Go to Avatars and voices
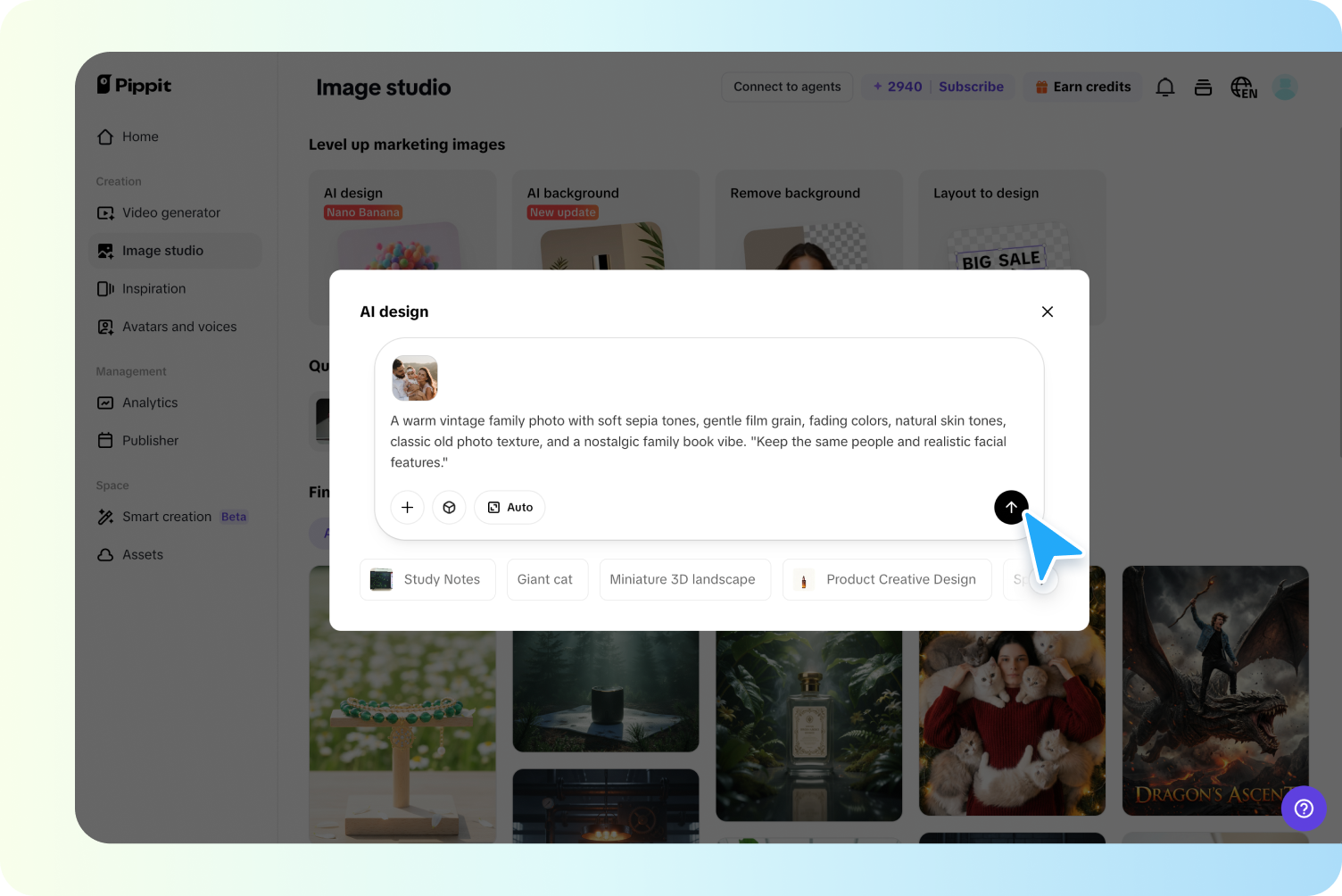The image size is (1342, 896). [x=167, y=327]
